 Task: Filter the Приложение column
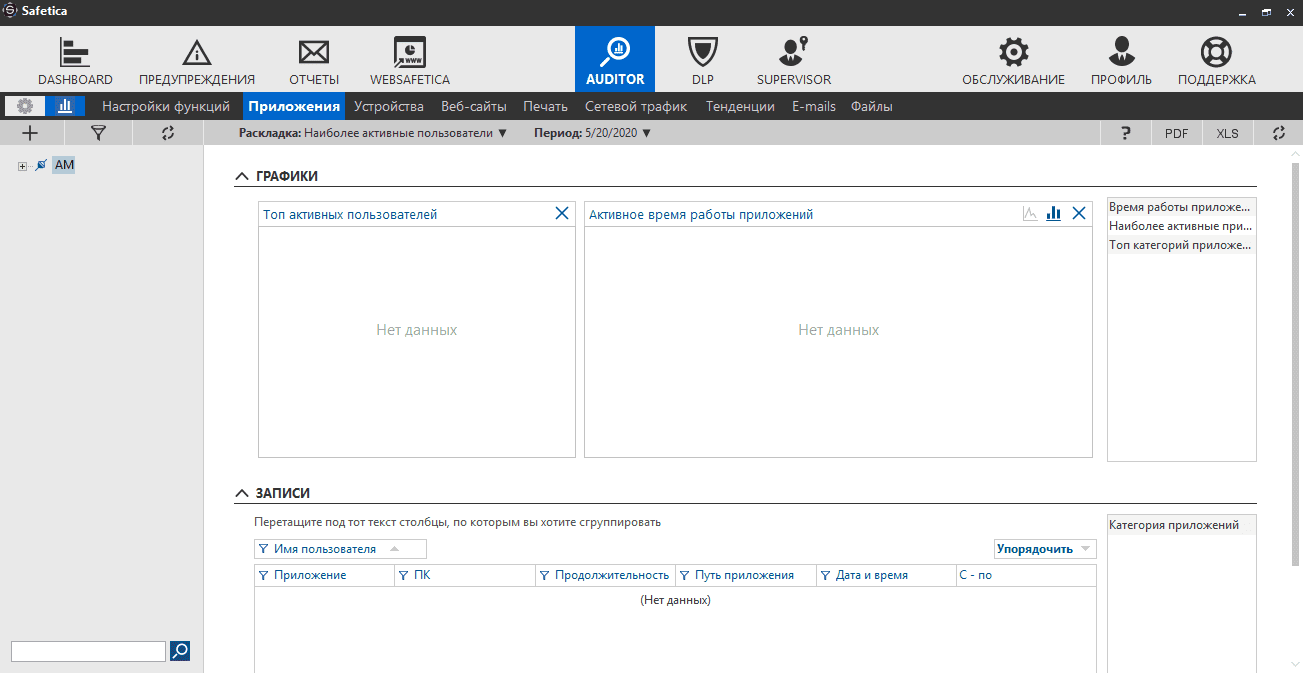click(263, 575)
